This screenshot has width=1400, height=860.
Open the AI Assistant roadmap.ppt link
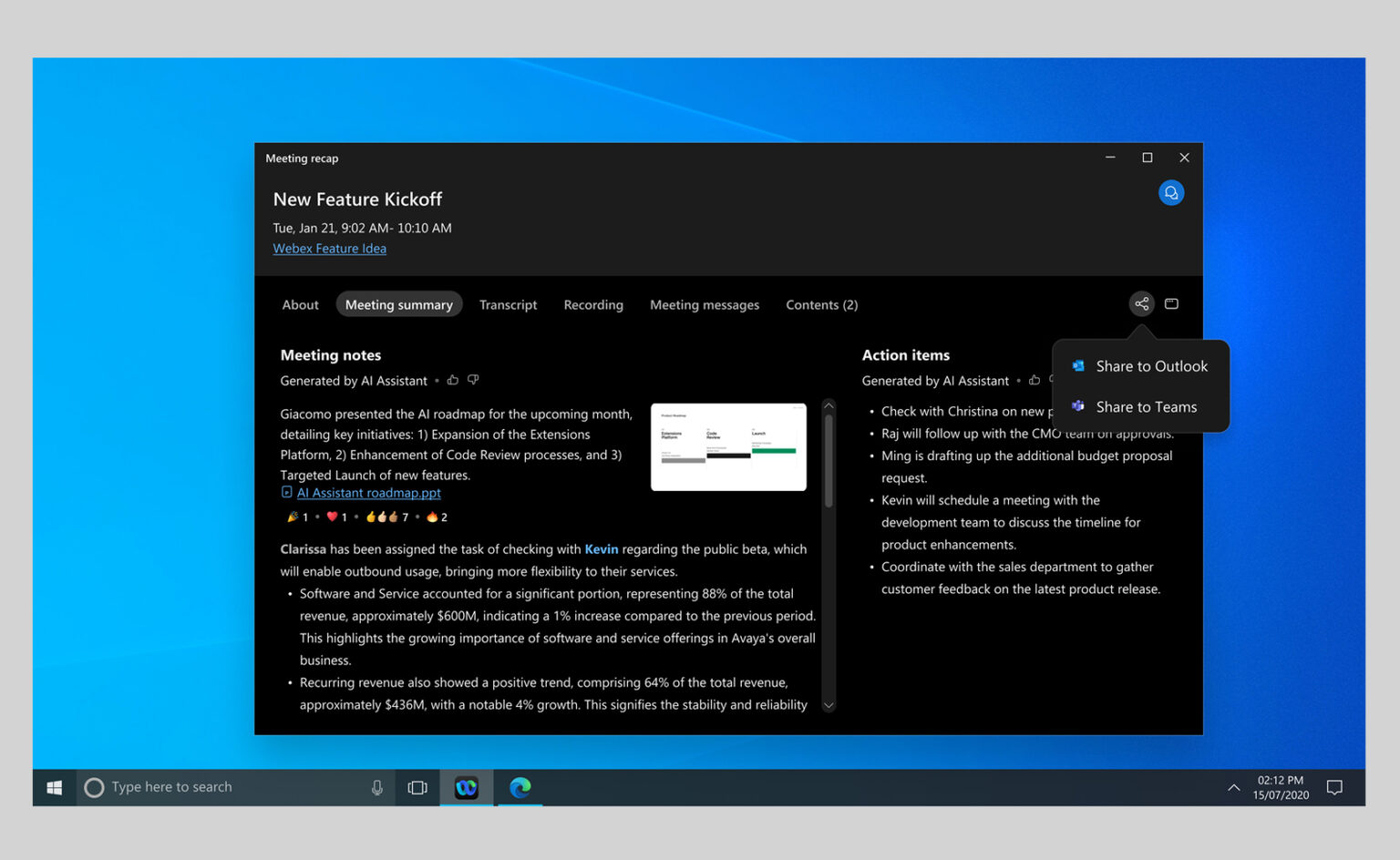(x=368, y=493)
